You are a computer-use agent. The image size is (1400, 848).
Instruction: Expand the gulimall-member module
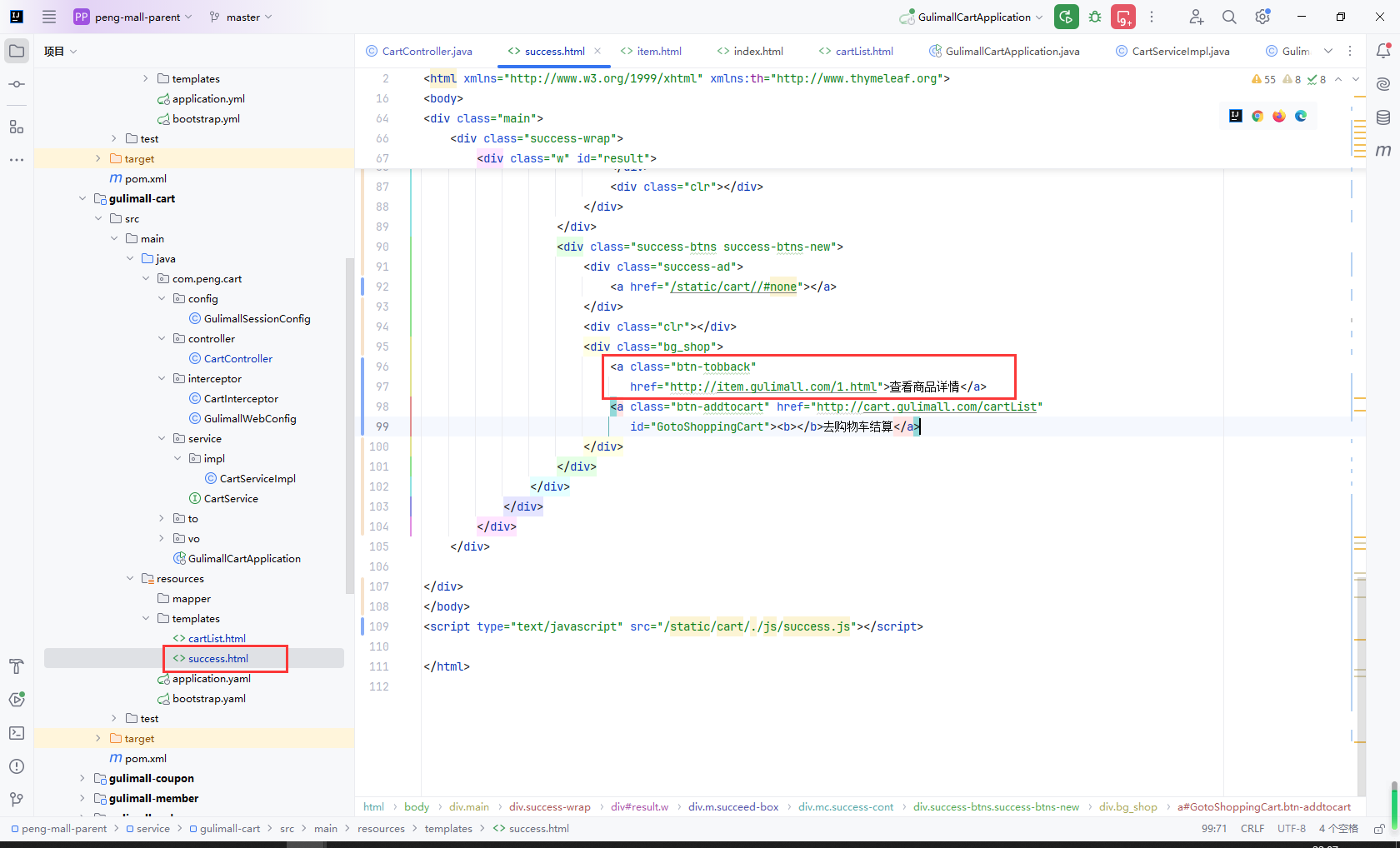pos(82,799)
